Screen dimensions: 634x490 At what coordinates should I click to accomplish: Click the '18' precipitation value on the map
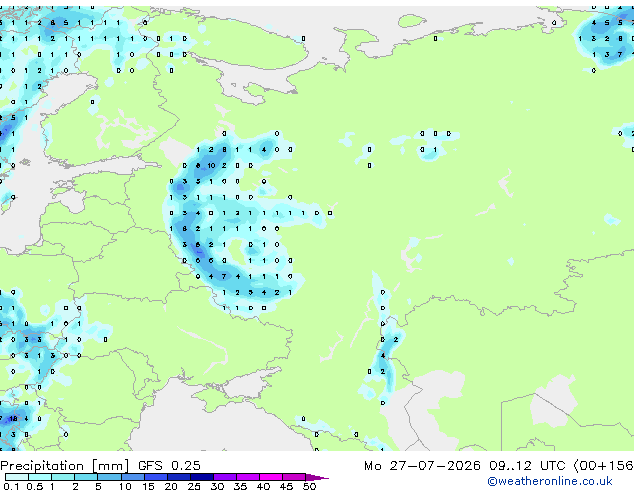[13, 419]
